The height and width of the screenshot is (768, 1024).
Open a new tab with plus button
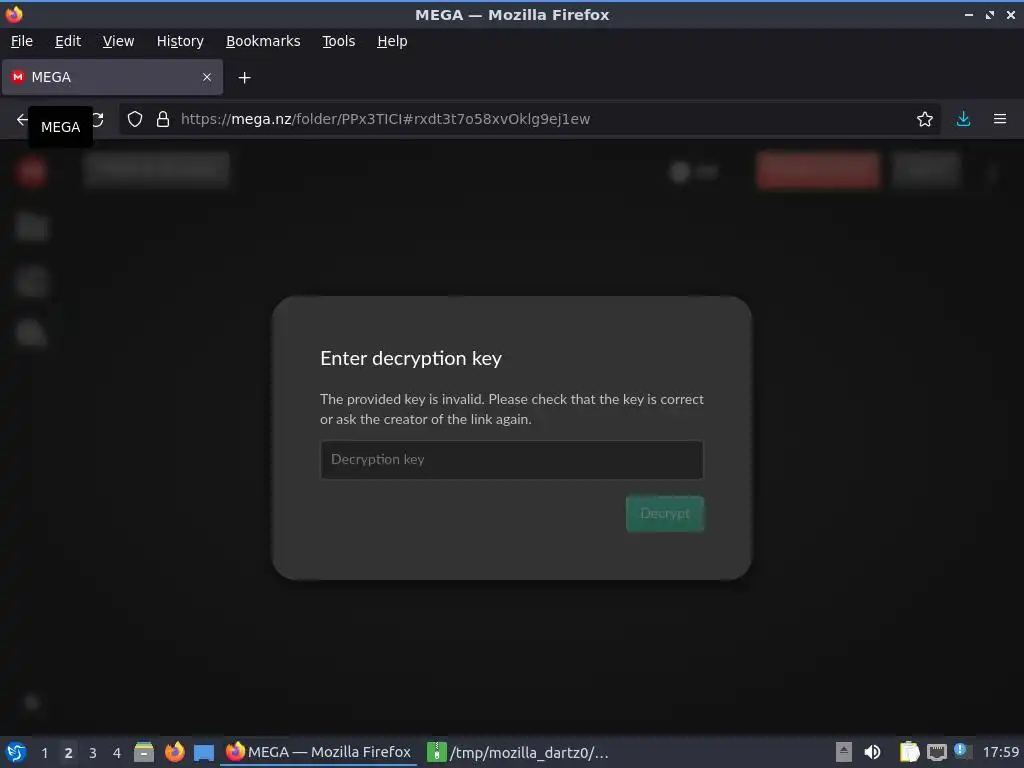(x=244, y=78)
